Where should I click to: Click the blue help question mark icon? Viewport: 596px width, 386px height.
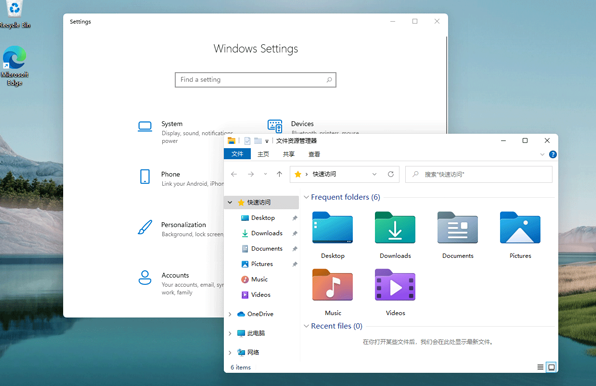click(x=553, y=154)
